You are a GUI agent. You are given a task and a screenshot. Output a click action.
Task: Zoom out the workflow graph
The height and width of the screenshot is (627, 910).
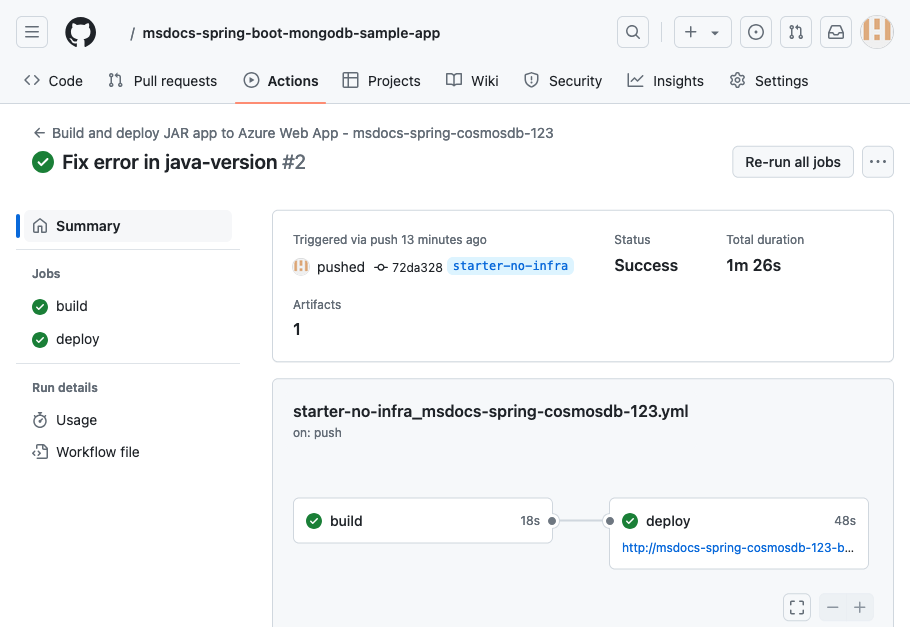coord(832,607)
